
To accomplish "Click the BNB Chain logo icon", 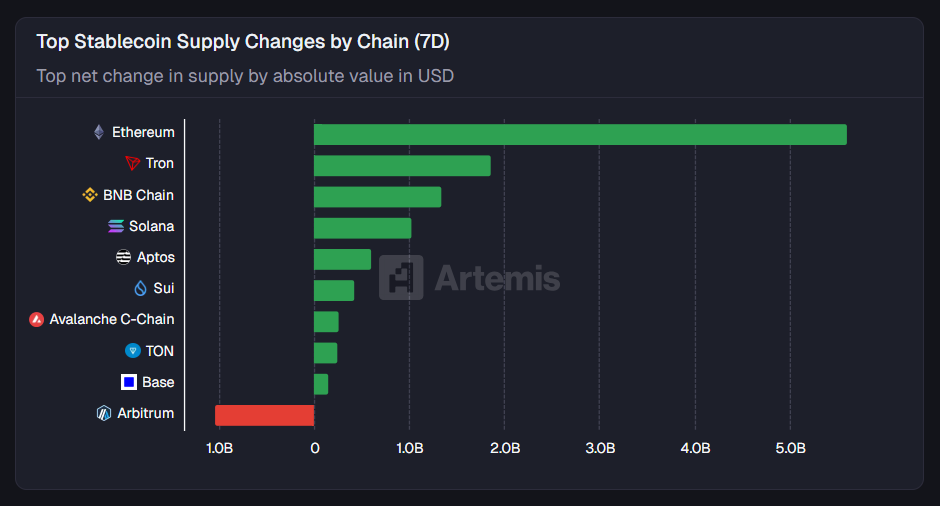I will point(90,195).
